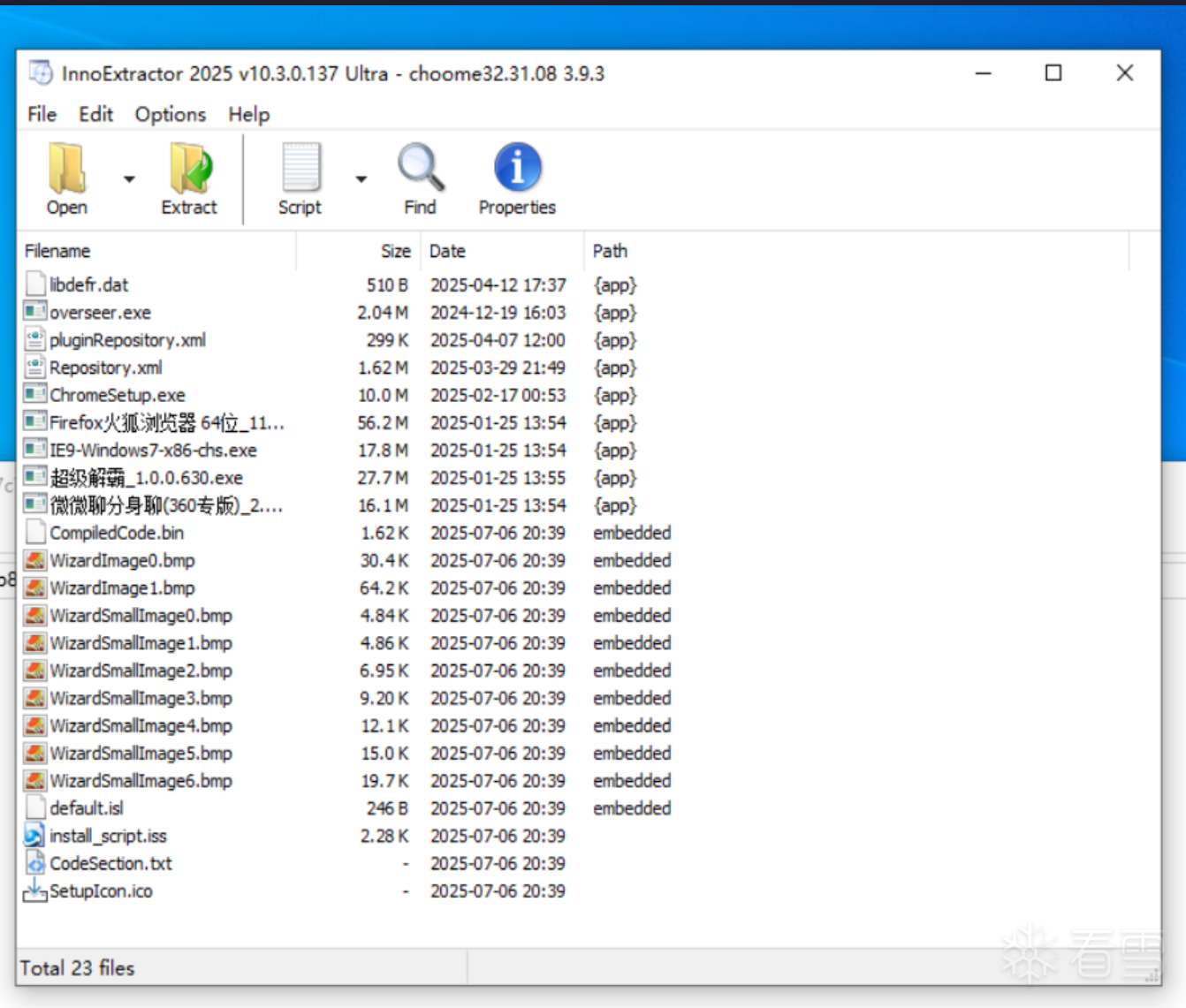Select the ChromeSetup.exe file icon
This screenshot has width=1186, height=1008.
pyautogui.click(x=35, y=394)
